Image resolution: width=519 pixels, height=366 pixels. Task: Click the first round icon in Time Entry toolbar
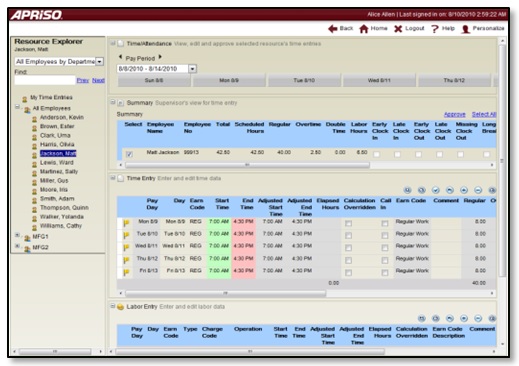pos(407,190)
